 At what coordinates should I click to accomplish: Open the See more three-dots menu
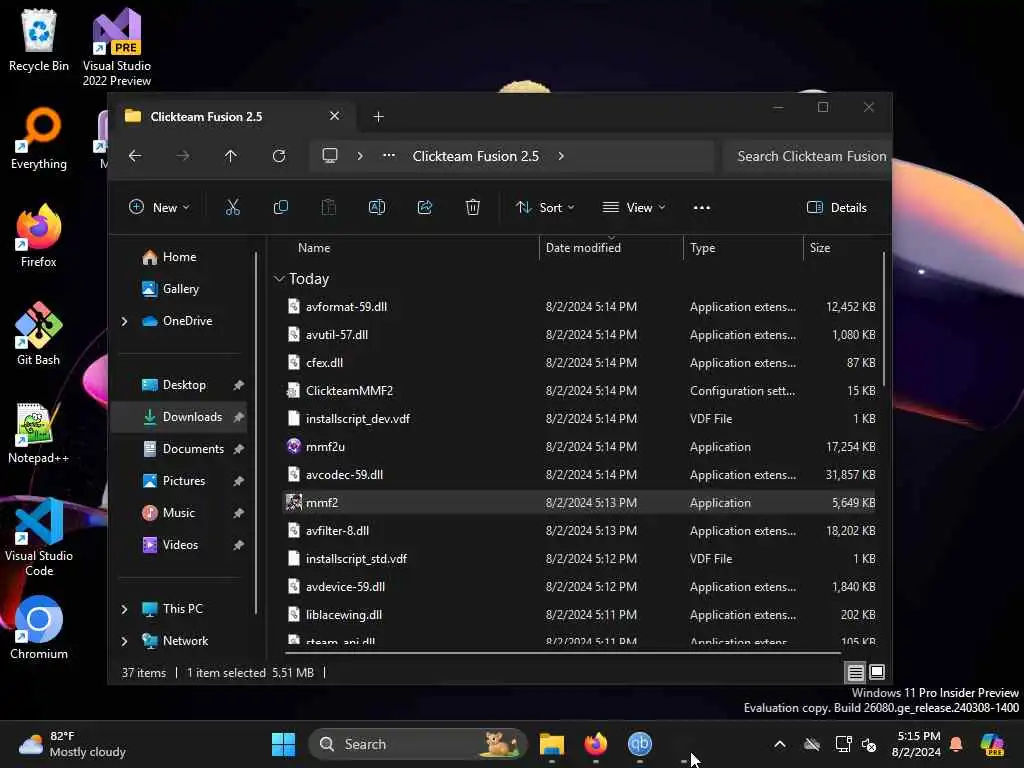click(x=701, y=208)
